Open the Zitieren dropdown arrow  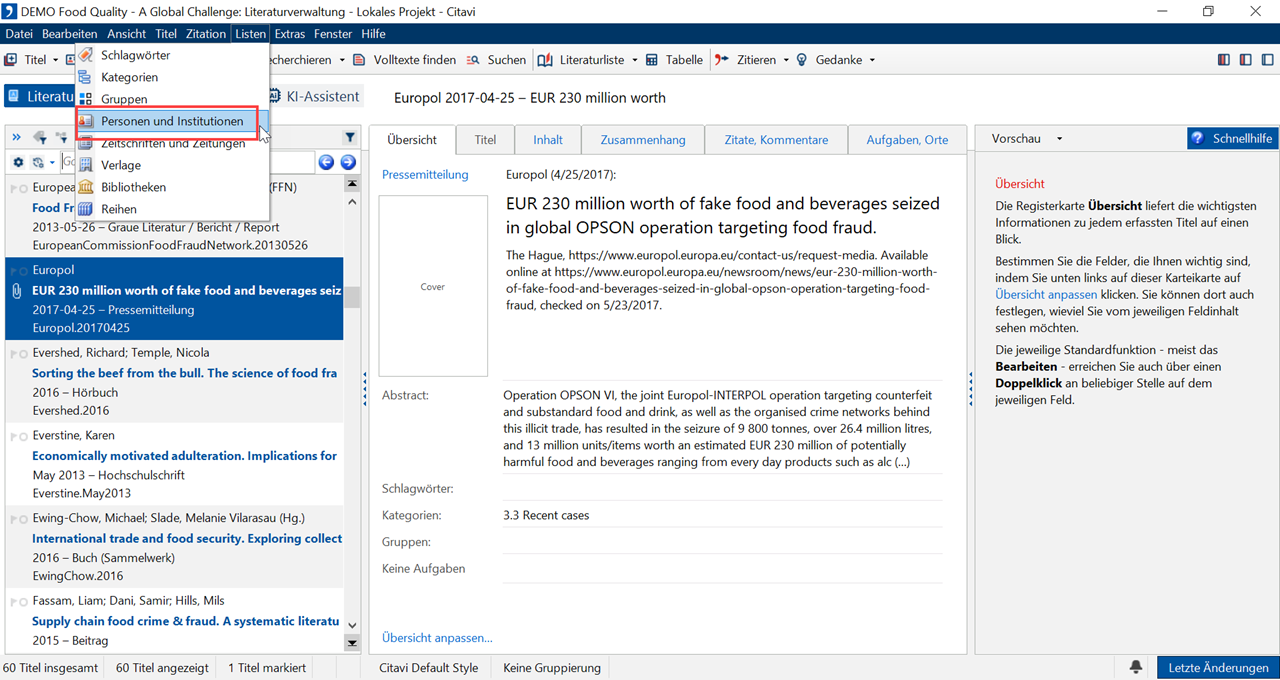click(x=786, y=60)
